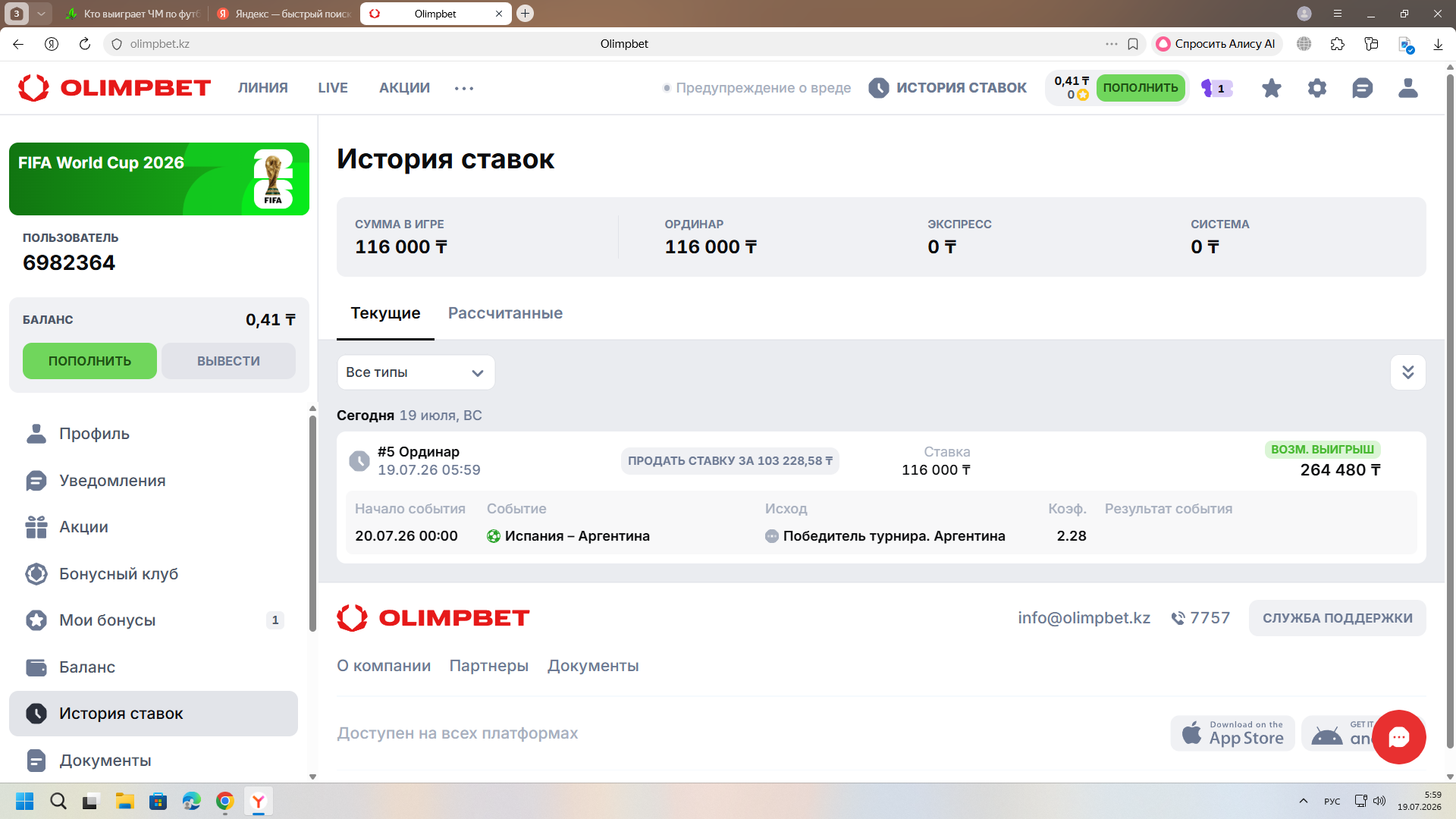Open the АКЦИИ header menu item
The height and width of the screenshot is (819, 1456).
(x=405, y=88)
